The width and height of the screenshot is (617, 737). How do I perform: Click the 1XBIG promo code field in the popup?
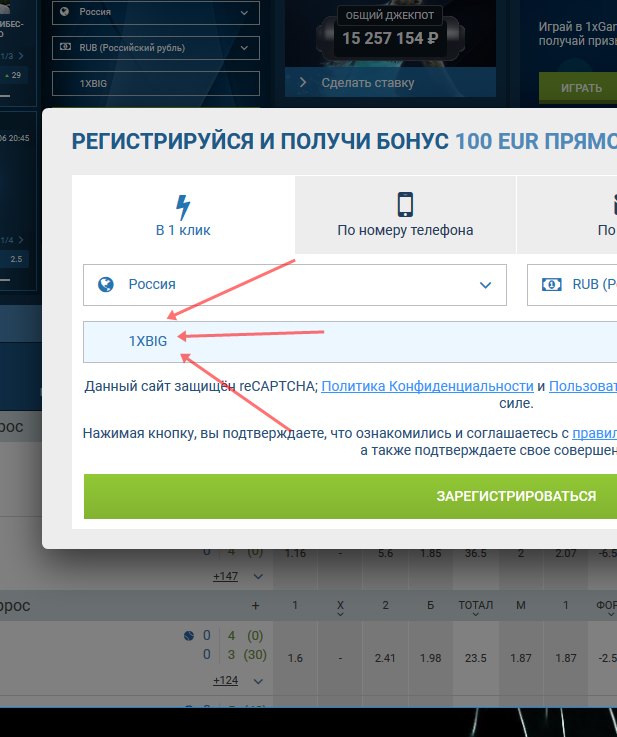click(x=350, y=342)
